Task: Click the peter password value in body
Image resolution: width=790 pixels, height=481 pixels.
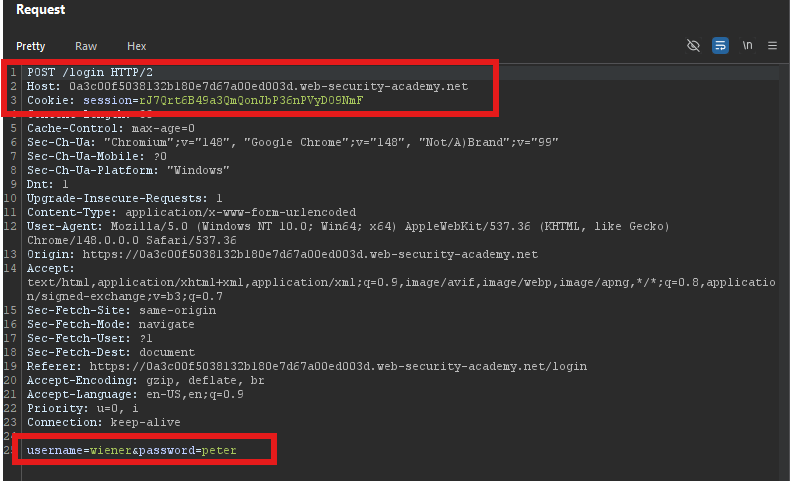Action: (x=219, y=450)
